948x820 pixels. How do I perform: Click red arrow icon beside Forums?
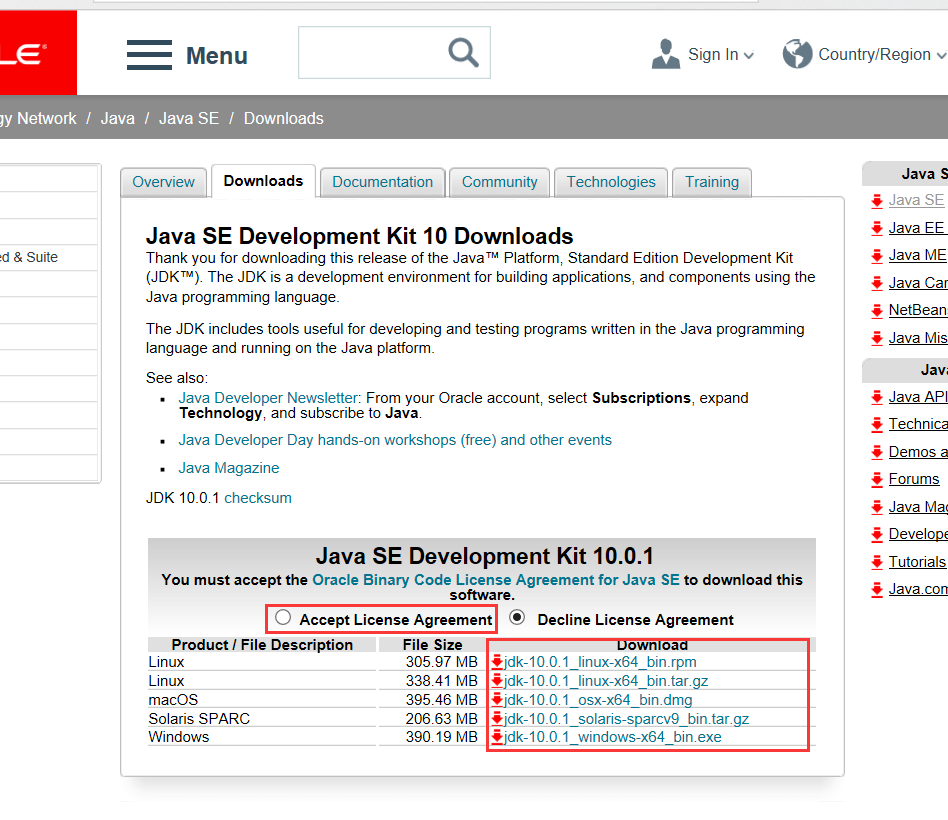[x=877, y=480]
